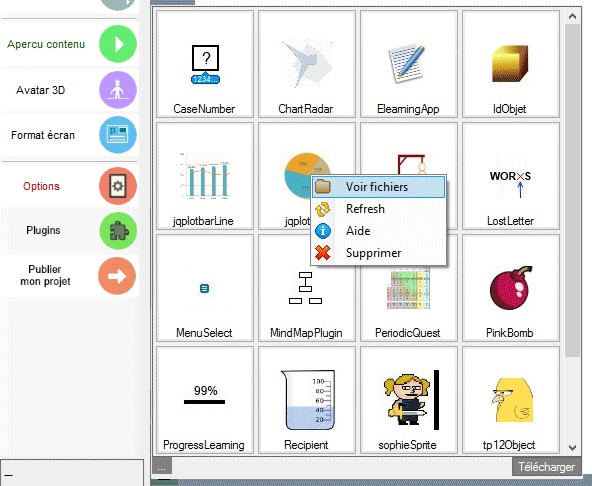Select the Recipient beaker plugin
This screenshot has height=486, width=592.
pyautogui.click(x=307, y=400)
